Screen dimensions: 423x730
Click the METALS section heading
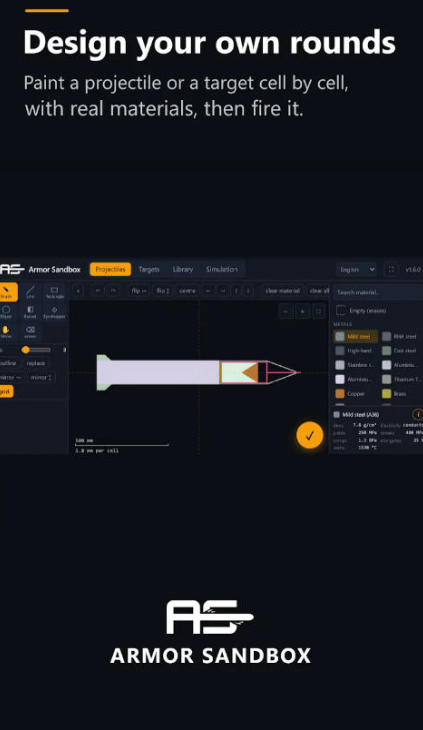click(x=342, y=324)
